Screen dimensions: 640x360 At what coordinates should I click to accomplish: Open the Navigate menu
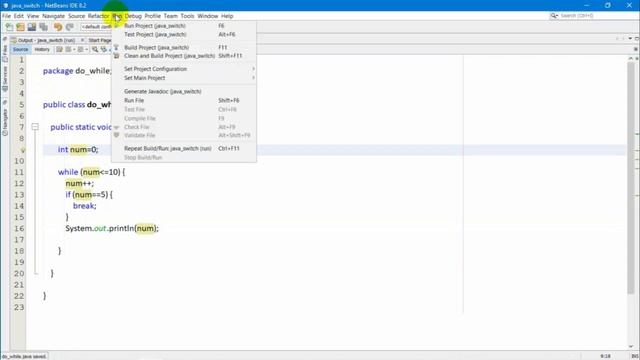click(x=53, y=16)
